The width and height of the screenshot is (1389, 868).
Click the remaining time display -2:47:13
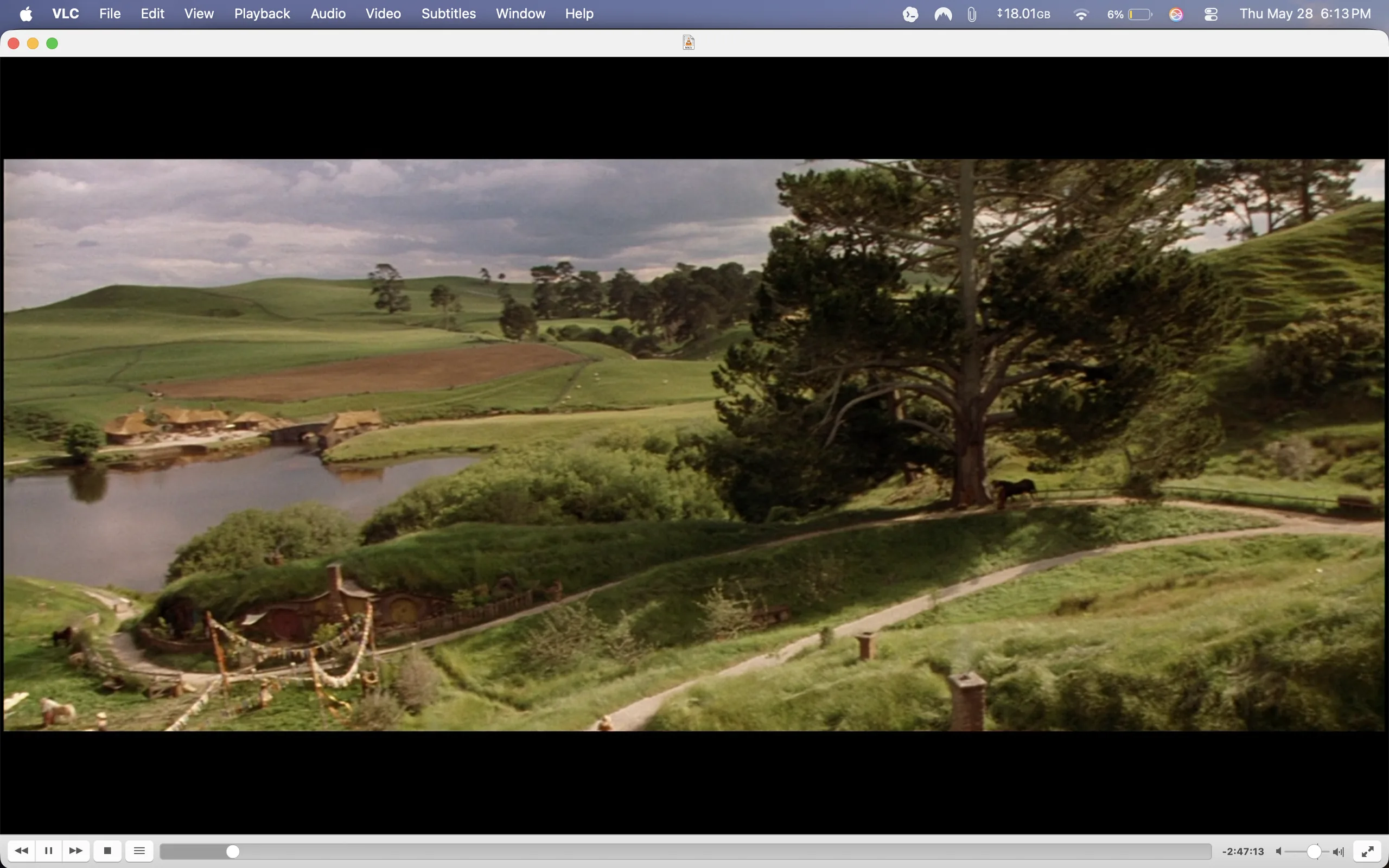[1243, 851]
